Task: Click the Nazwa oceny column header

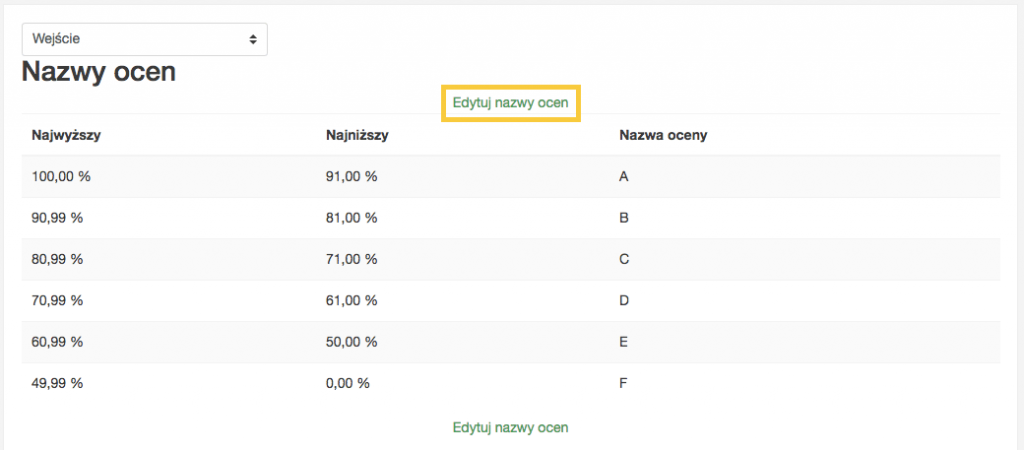Action: click(x=664, y=135)
